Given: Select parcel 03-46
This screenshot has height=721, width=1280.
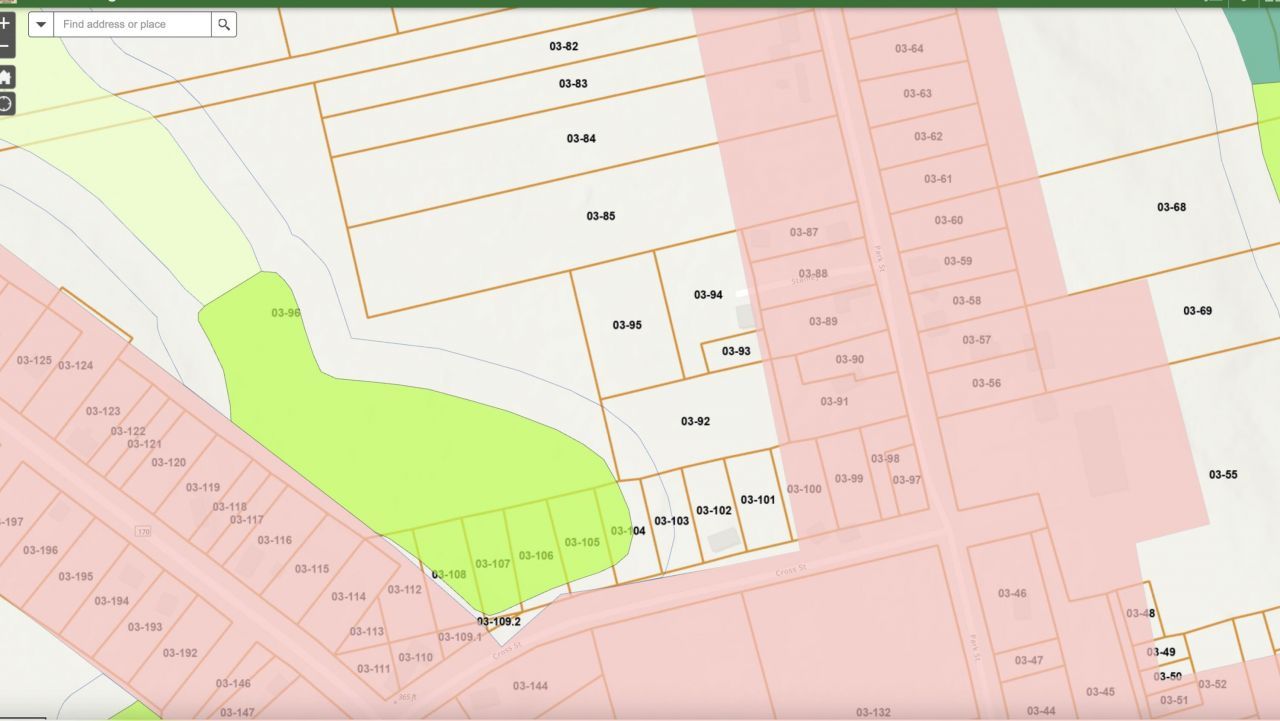Looking at the screenshot, I should pyautogui.click(x=1011, y=593).
